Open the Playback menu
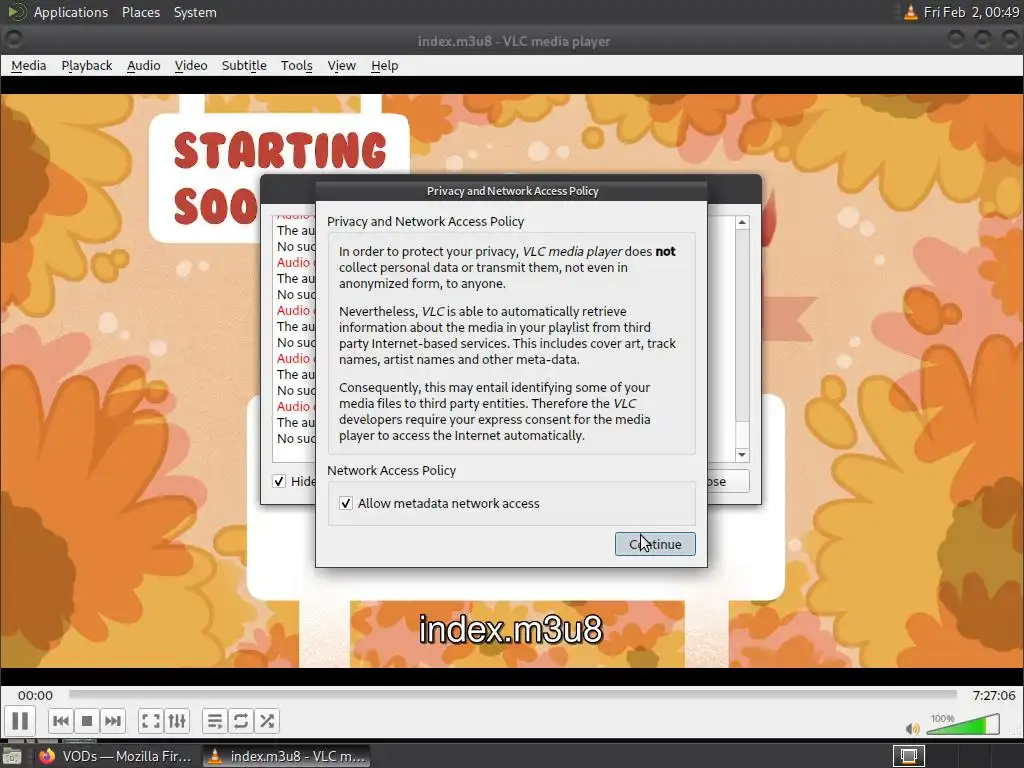The image size is (1024, 768). [87, 65]
